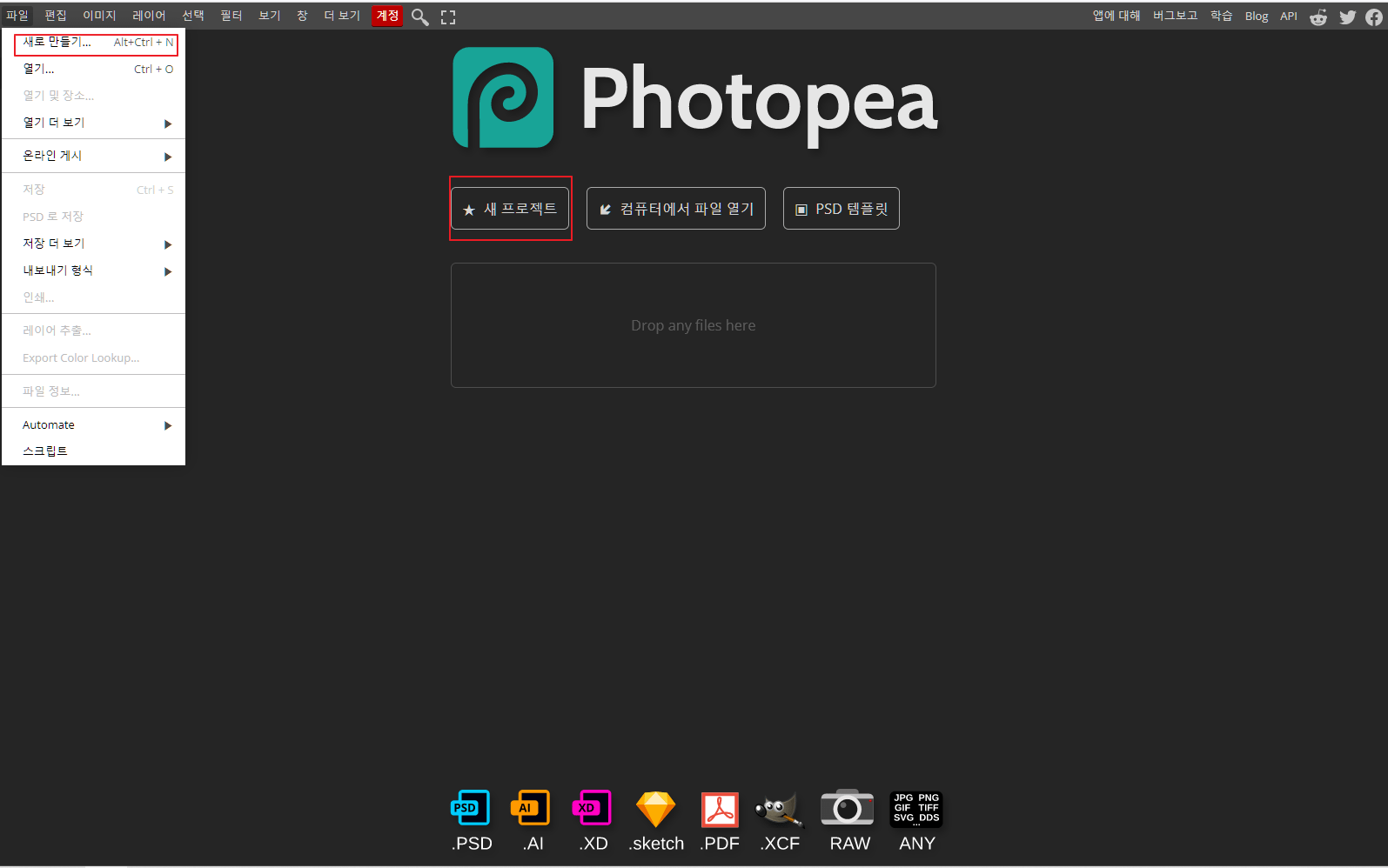The height and width of the screenshot is (868, 1388).
Task: Open the 보기 menu
Action: [x=270, y=16]
